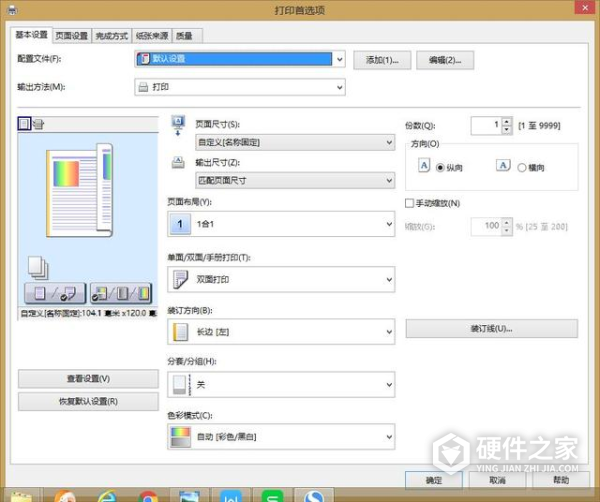Select the 纵向 portrait orientation radio
Viewport: 600px width, 502px height.
(x=440, y=168)
